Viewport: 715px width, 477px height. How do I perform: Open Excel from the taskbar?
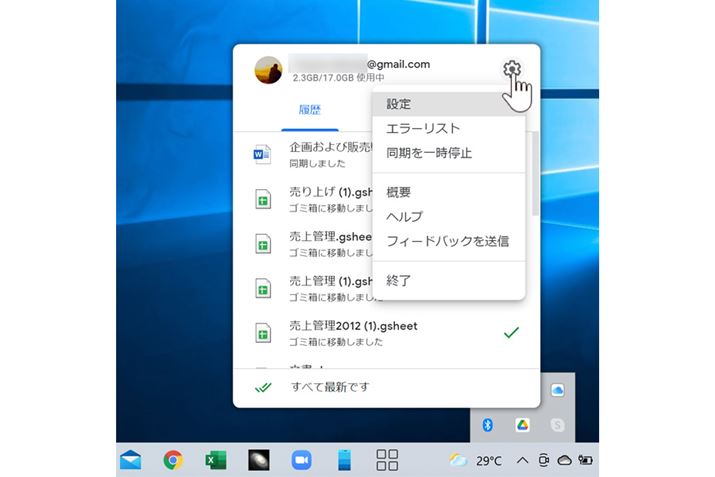(x=214, y=460)
